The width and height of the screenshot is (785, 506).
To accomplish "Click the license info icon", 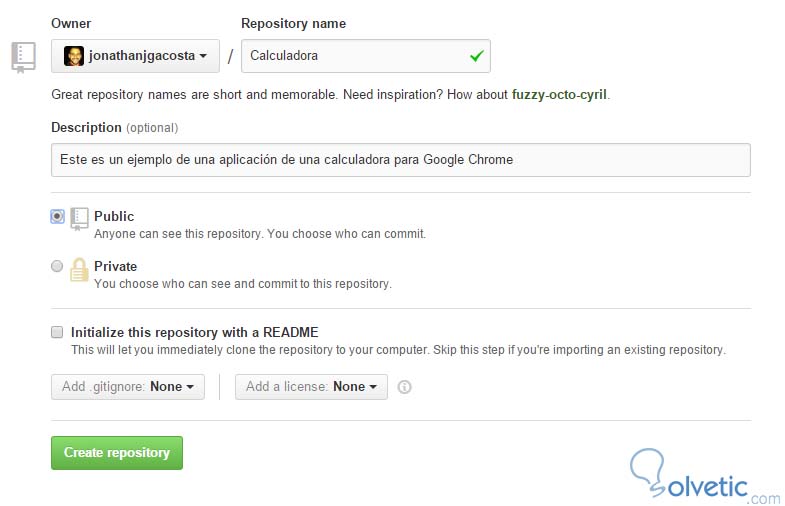I will point(404,387).
